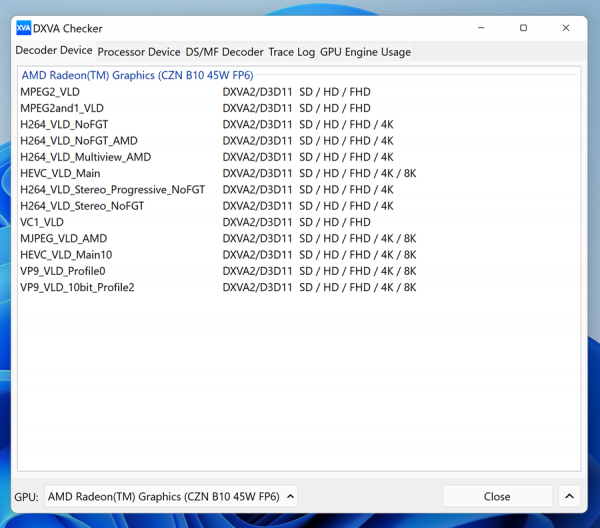Click the DXVA Checker app icon in title bar
The height and width of the screenshot is (528, 600).
pyautogui.click(x=23, y=28)
